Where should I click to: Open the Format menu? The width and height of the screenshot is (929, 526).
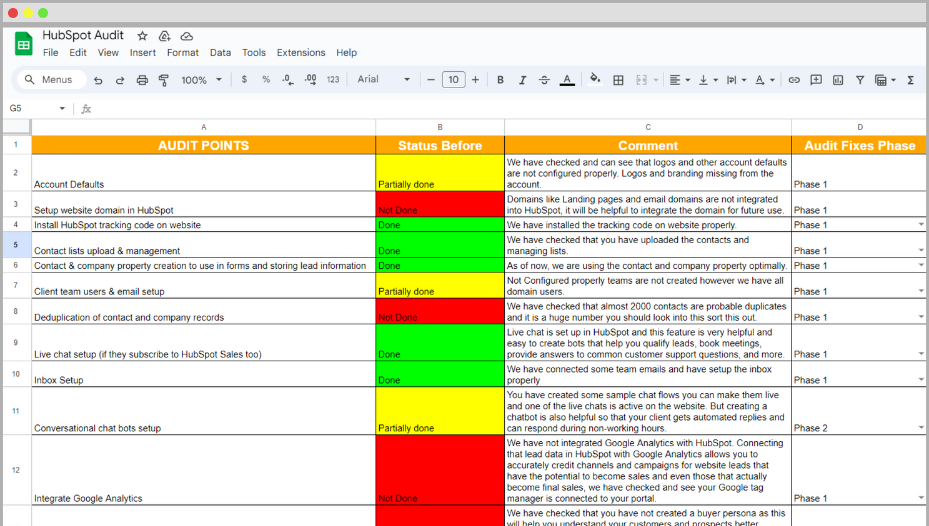pos(182,53)
